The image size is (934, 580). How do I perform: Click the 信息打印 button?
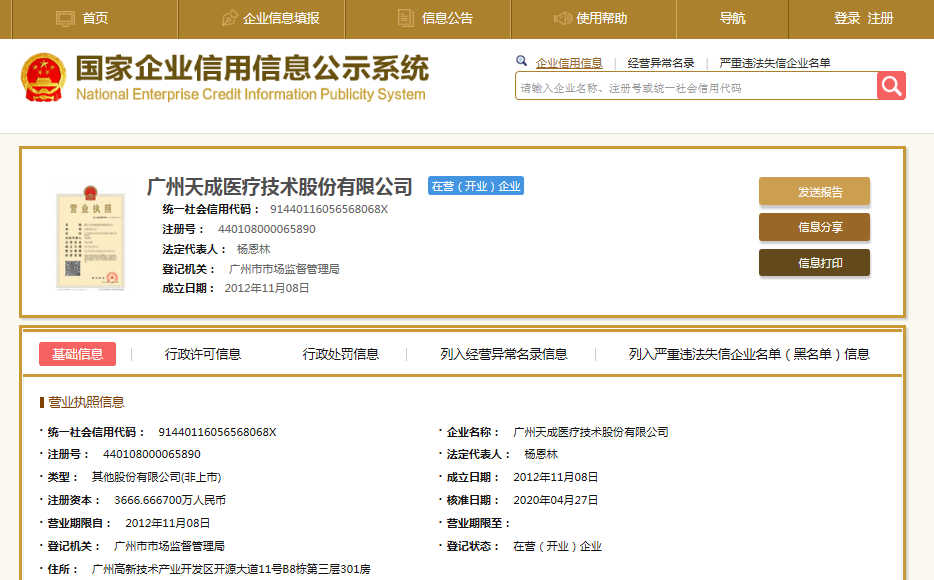(x=814, y=263)
